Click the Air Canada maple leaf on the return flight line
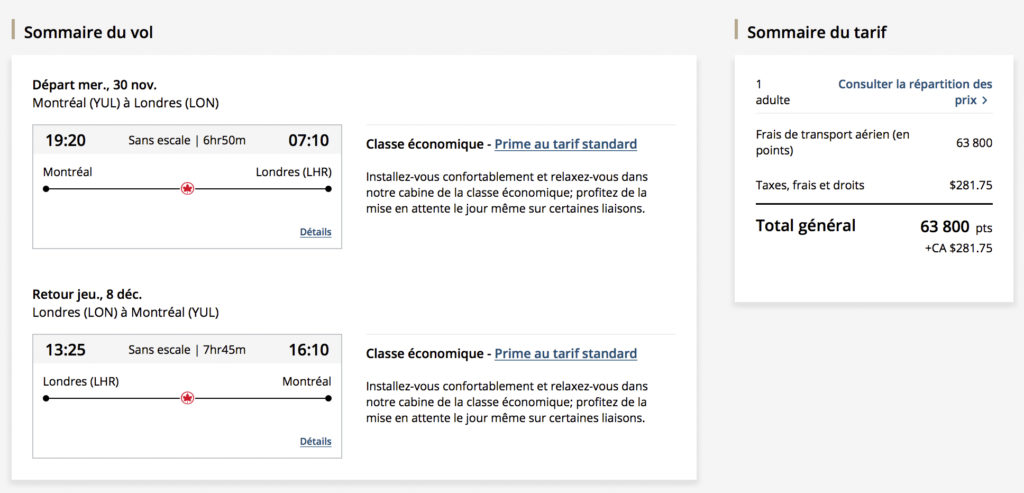This screenshot has width=1024, height=493. coord(187,398)
